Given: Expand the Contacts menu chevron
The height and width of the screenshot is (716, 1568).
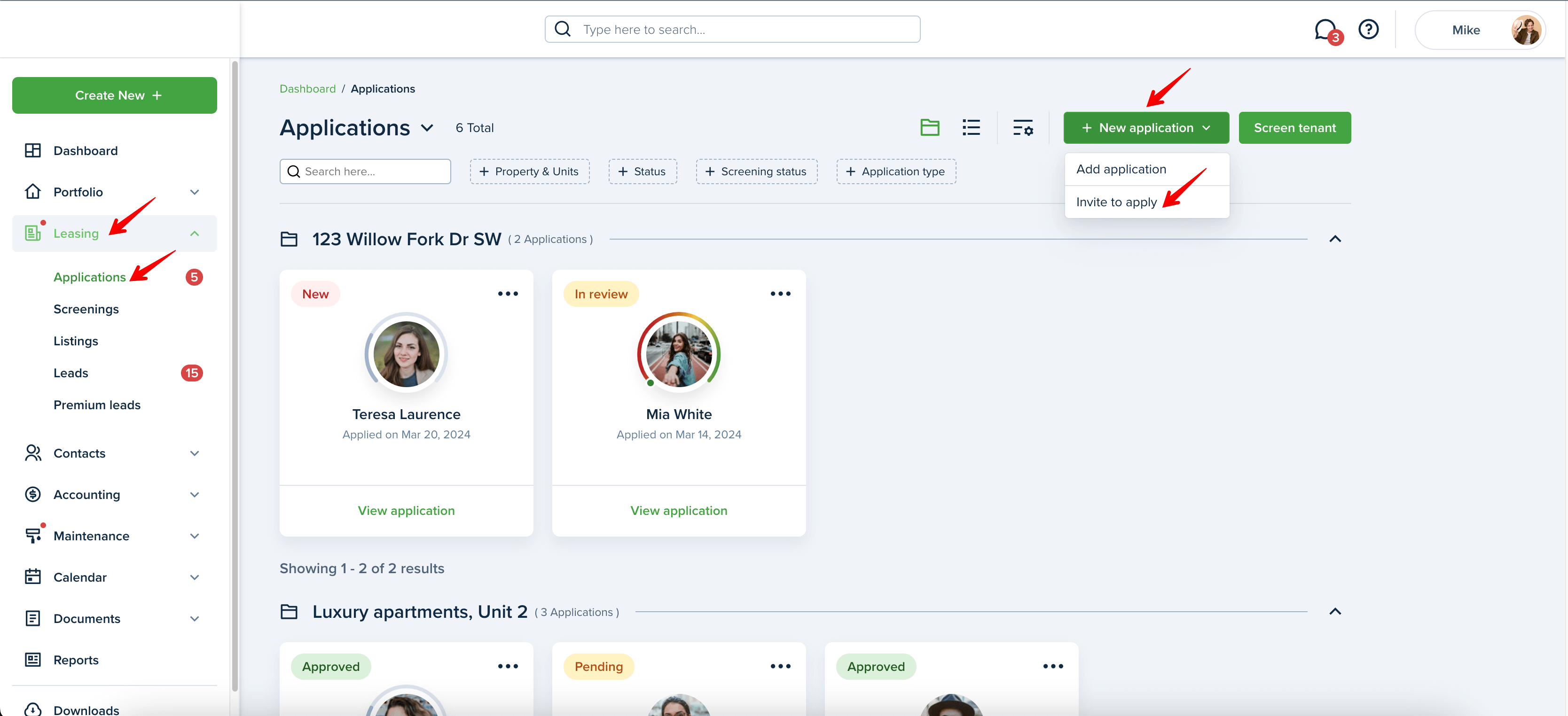Looking at the screenshot, I should click(195, 453).
